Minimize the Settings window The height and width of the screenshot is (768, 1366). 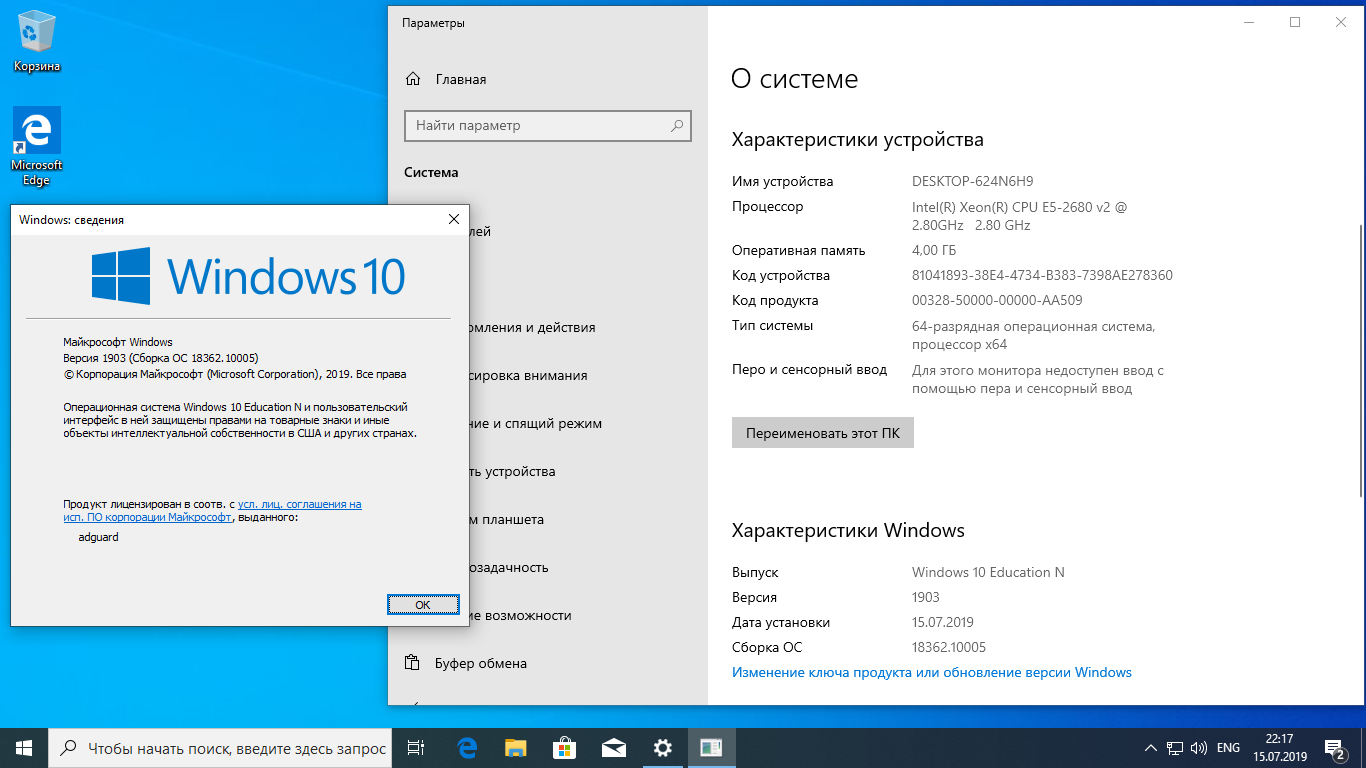click(x=1249, y=22)
